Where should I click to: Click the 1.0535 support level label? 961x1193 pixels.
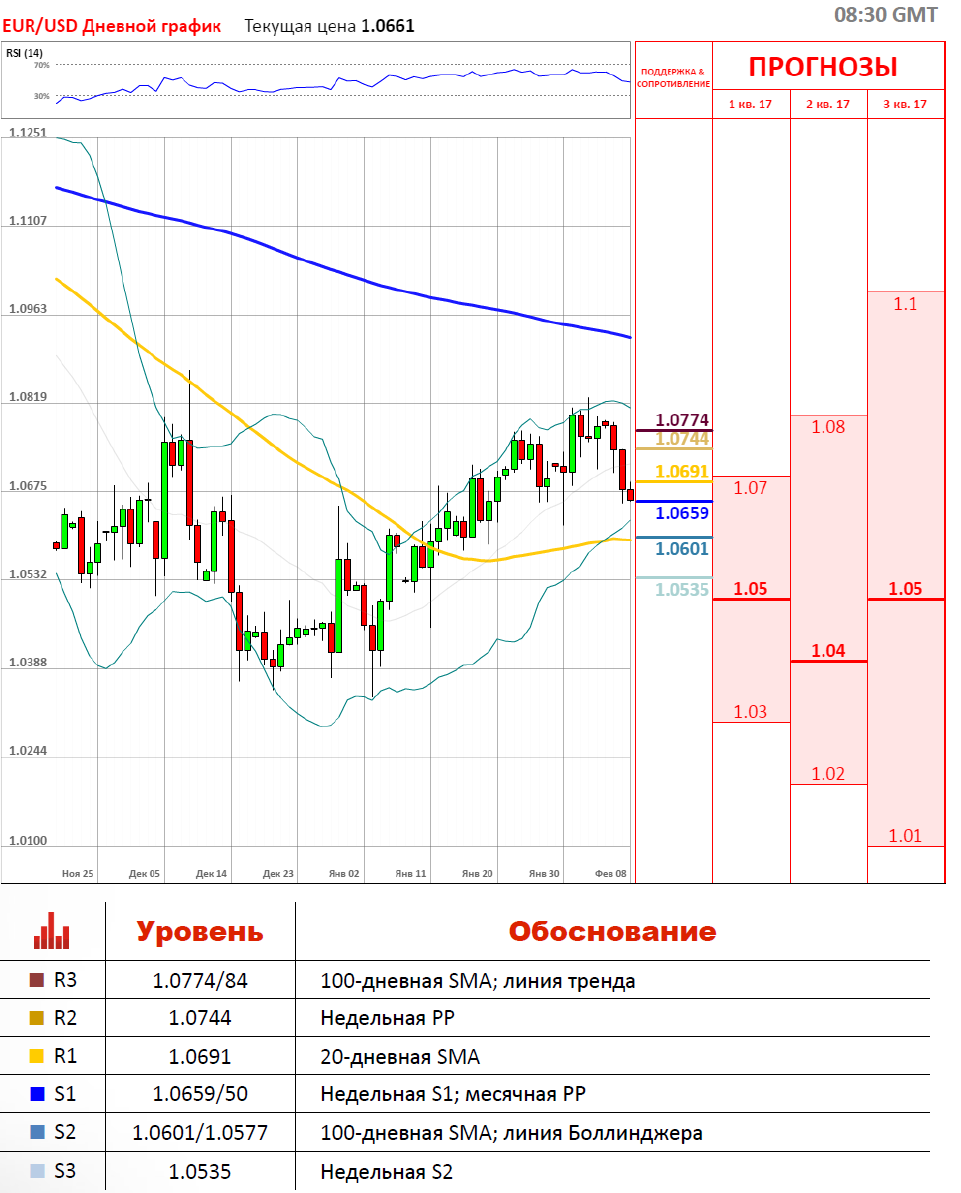(682, 590)
